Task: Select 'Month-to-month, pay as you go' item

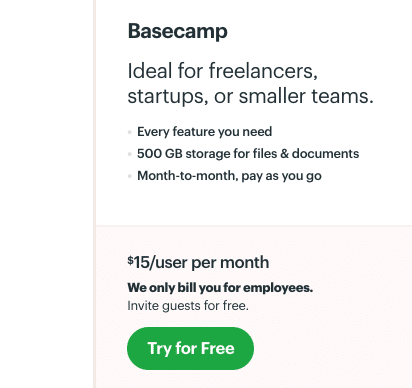Action: (x=229, y=176)
